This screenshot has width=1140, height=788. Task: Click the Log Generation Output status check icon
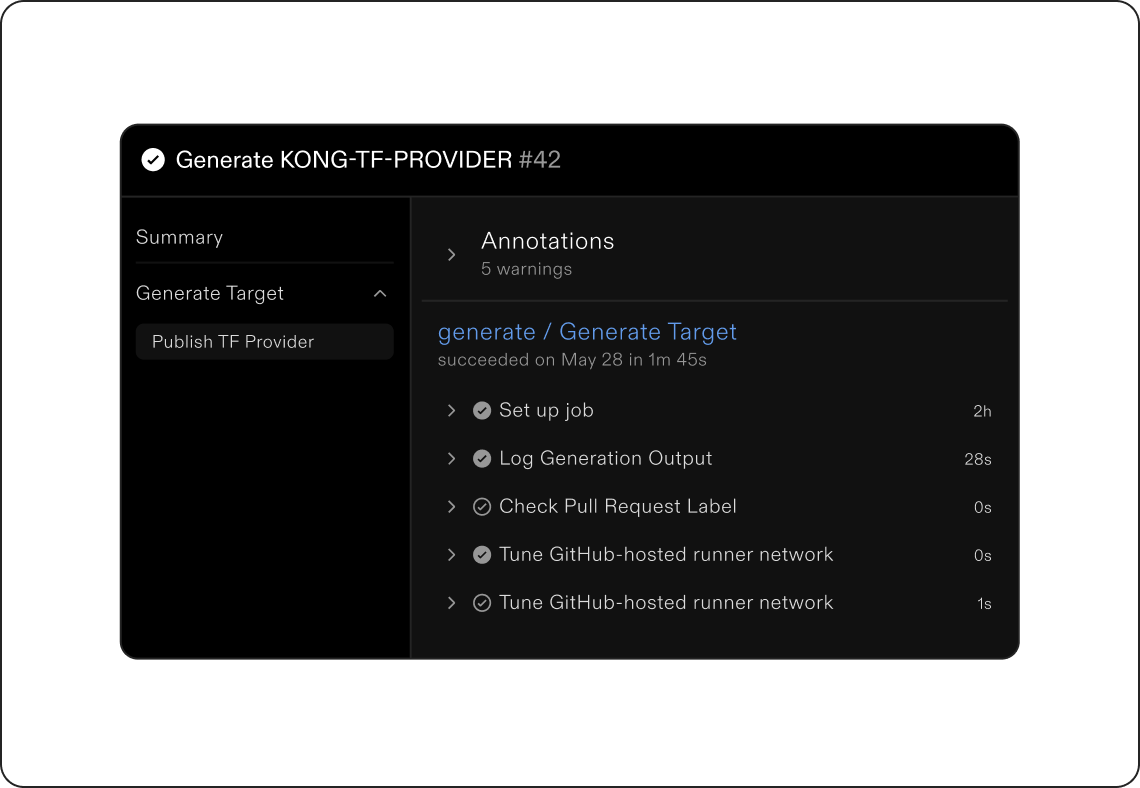pyautogui.click(x=482, y=459)
